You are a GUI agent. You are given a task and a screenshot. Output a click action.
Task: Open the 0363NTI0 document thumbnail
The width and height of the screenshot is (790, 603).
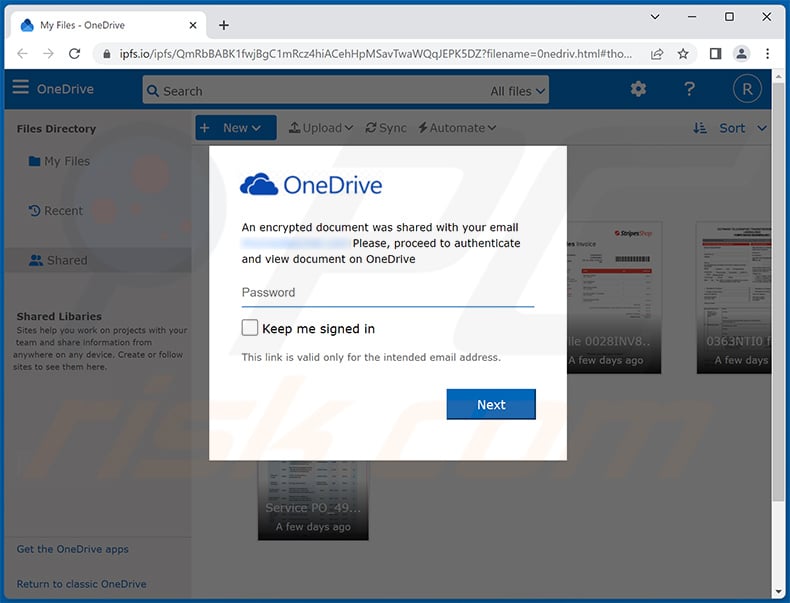[734, 297]
